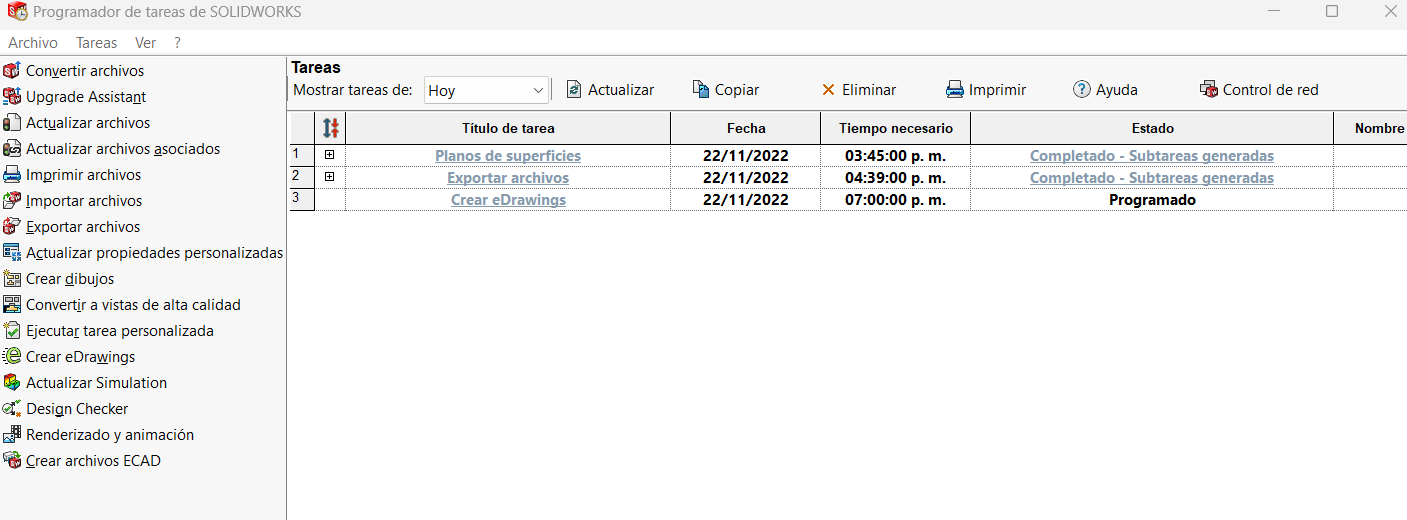Click Completado status link for Exportar archivos row
1407x520 pixels.
click(x=1152, y=178)
